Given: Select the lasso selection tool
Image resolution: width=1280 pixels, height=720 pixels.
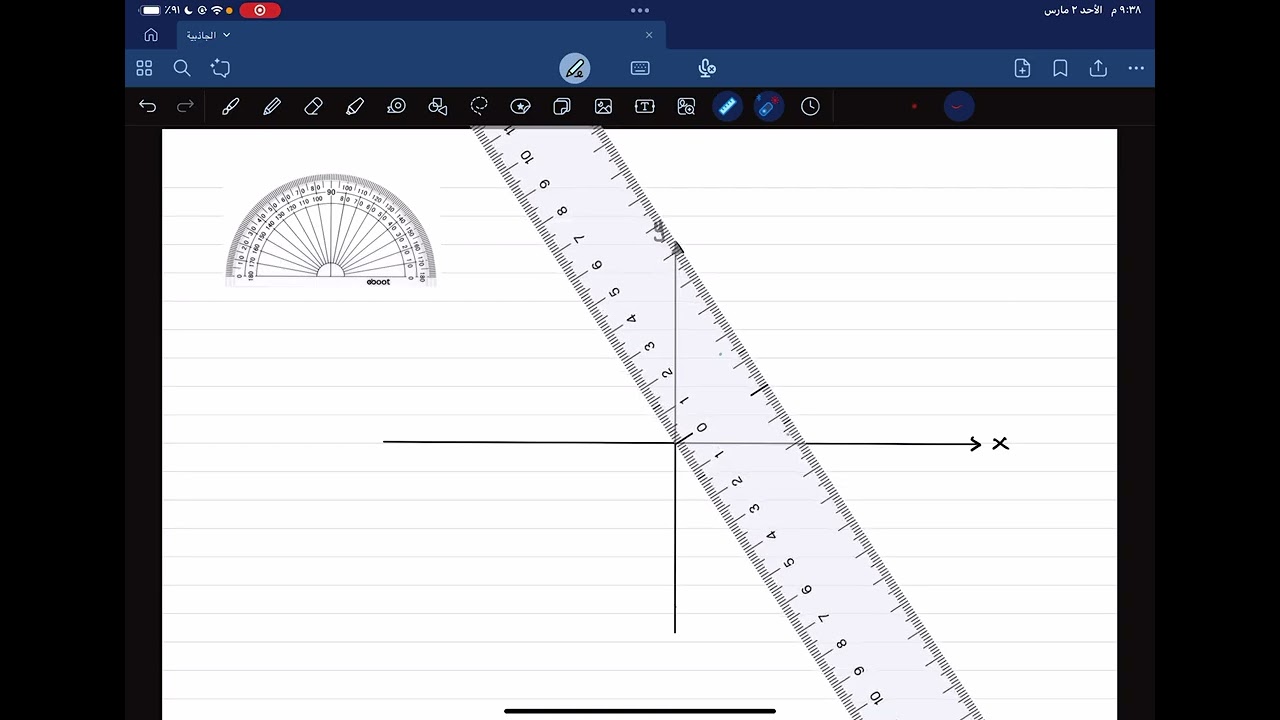Looking at the screenshot, I should (x=479, y=106).
